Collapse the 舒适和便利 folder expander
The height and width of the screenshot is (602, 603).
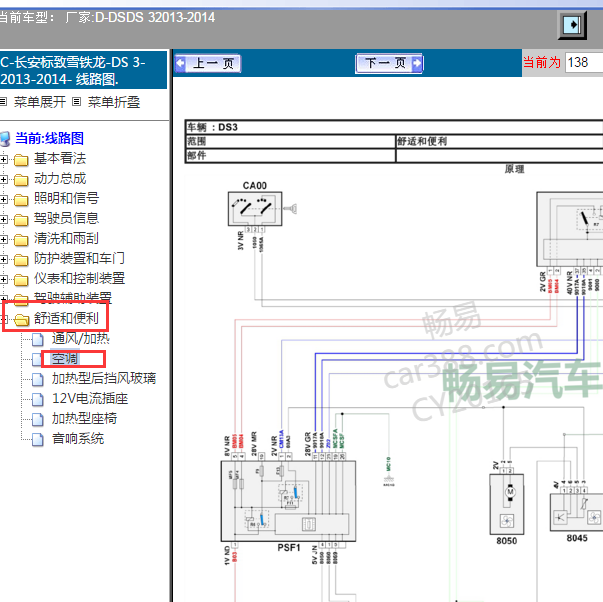point(4,319)
